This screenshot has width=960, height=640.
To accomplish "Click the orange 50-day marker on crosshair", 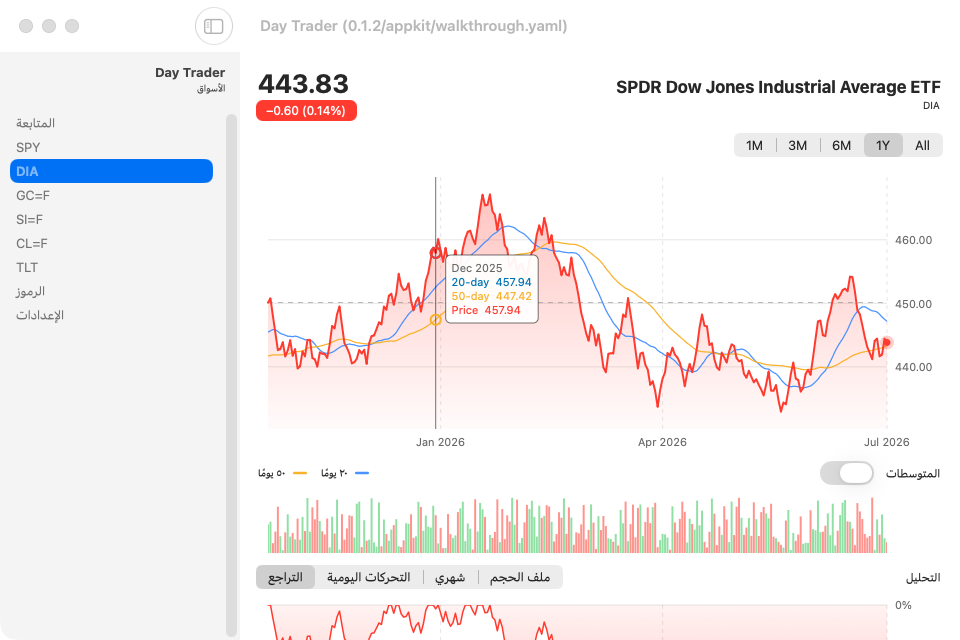I will (x=435, y=320).
